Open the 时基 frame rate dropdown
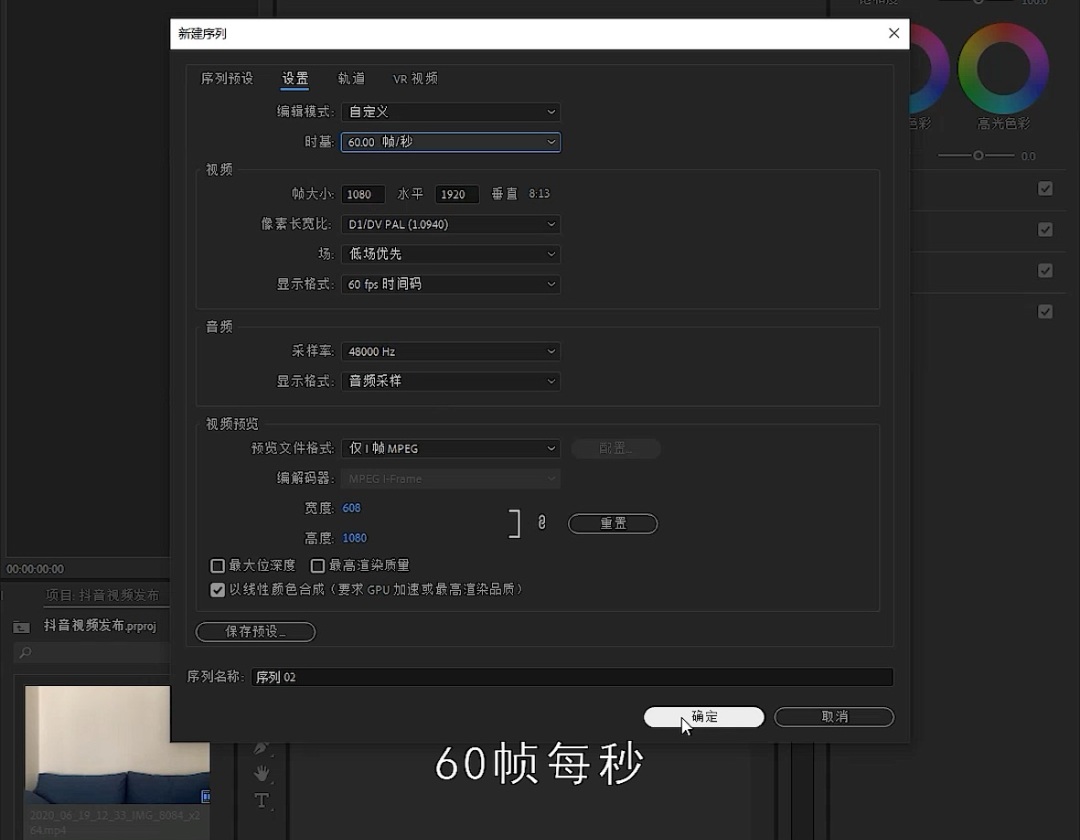This screenshot has width=1080, height=840. tap(450, 141)
